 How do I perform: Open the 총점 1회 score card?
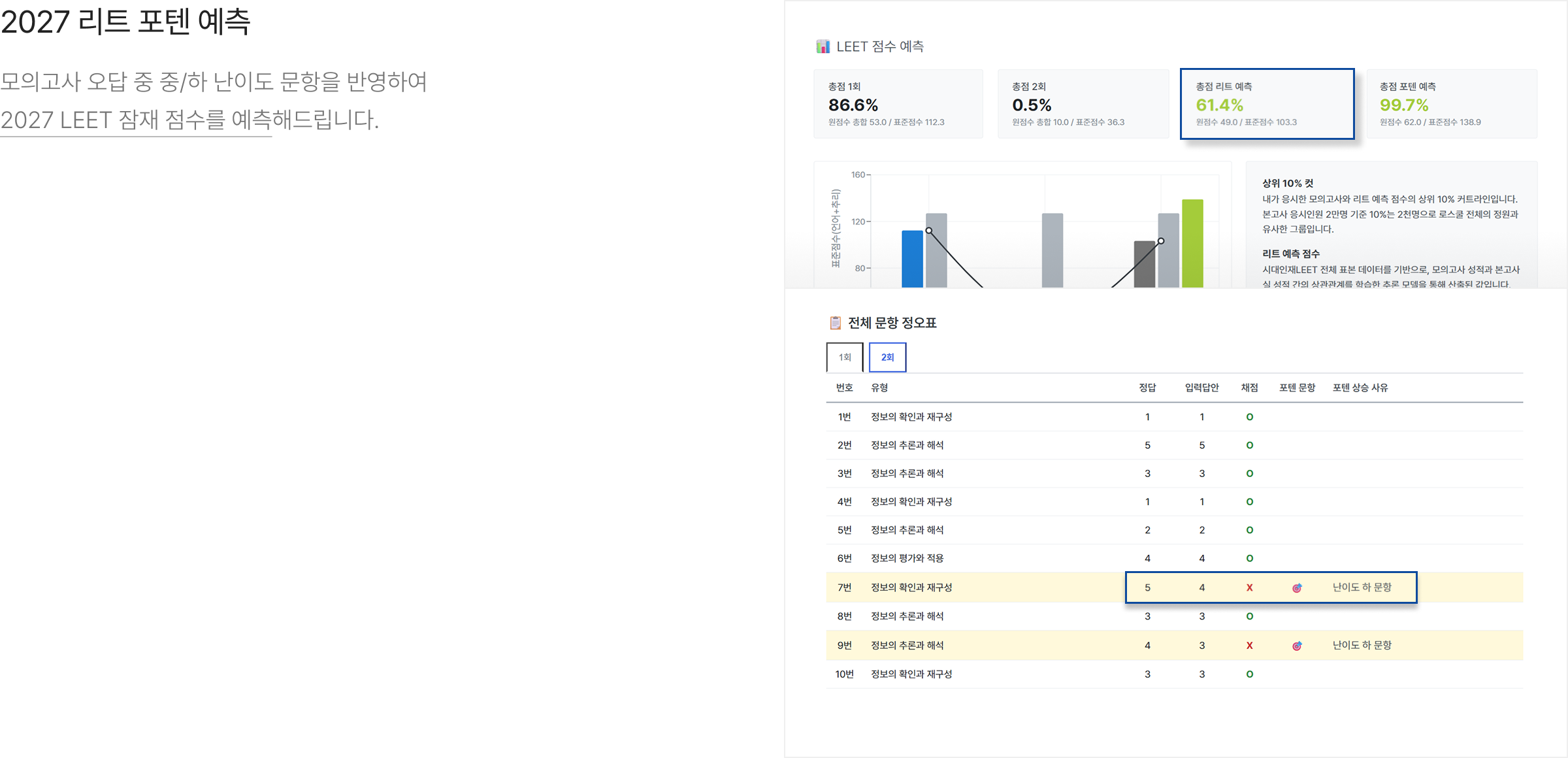tap(898, 104)
